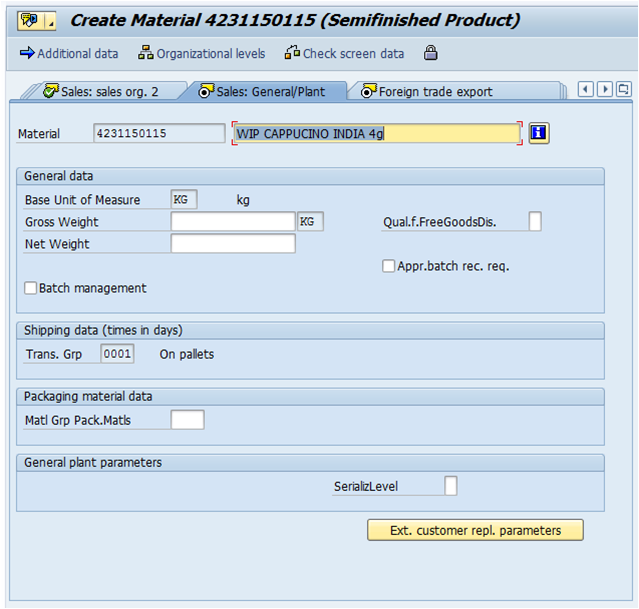Click the Trans. Grp field

tap(117, 354)
